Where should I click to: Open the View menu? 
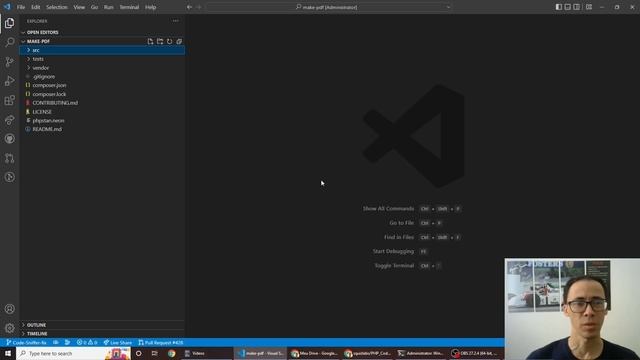79,7
